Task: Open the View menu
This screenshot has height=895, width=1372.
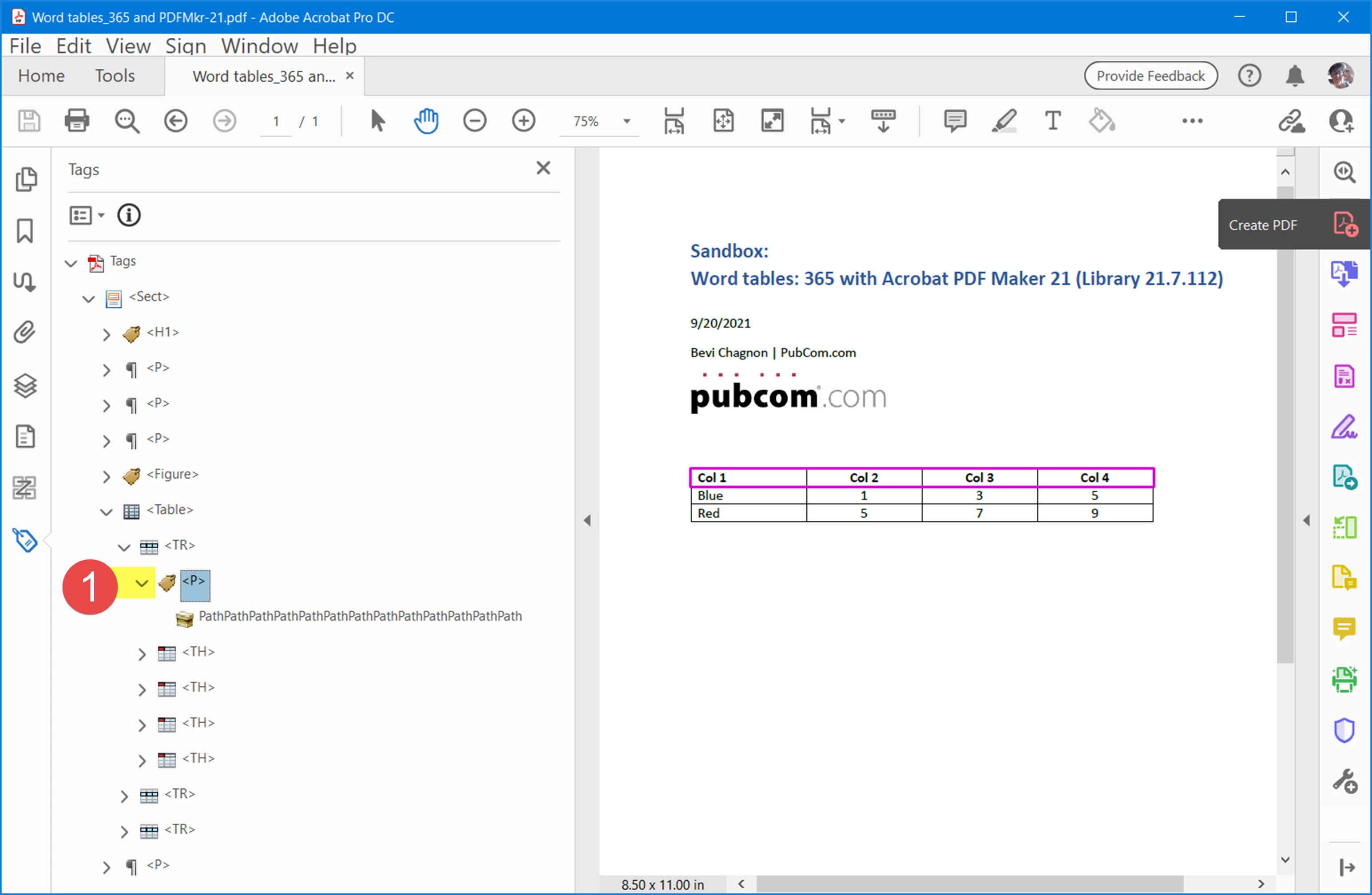Action: click(127, 46)
